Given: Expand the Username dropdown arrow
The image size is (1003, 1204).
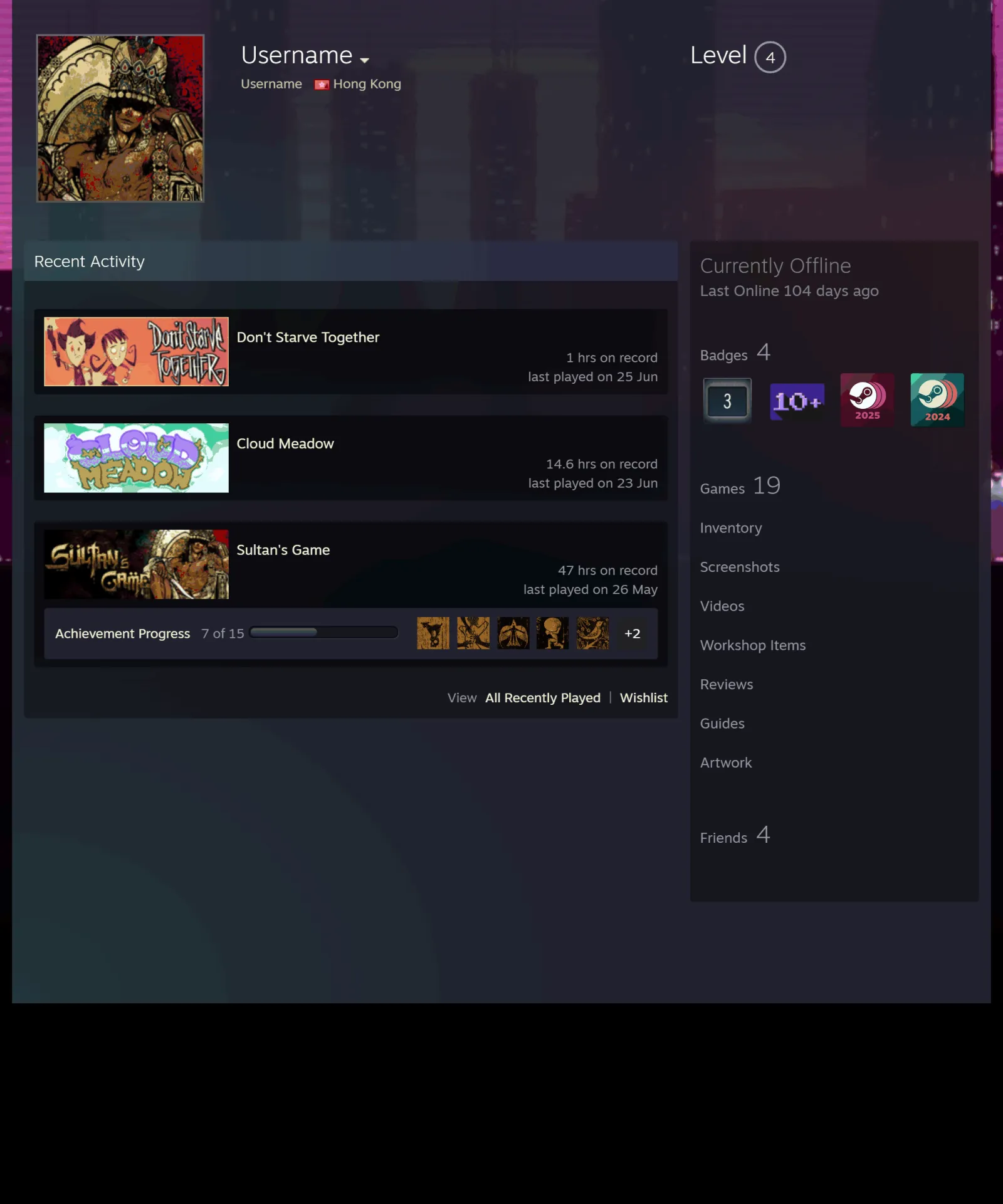Looking at the screenshot, I should [364, 60].
